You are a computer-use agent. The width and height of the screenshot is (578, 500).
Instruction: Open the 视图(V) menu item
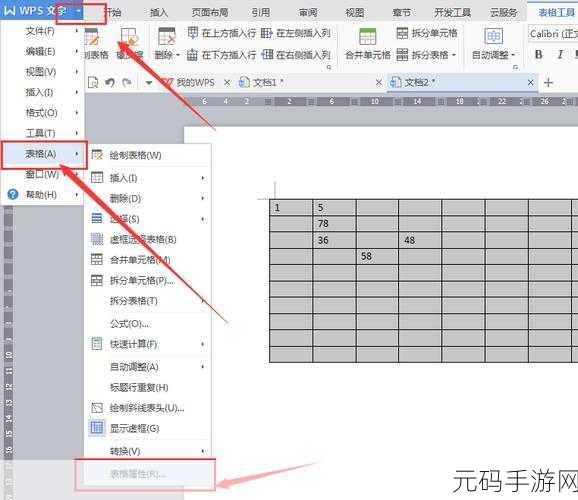43,72
